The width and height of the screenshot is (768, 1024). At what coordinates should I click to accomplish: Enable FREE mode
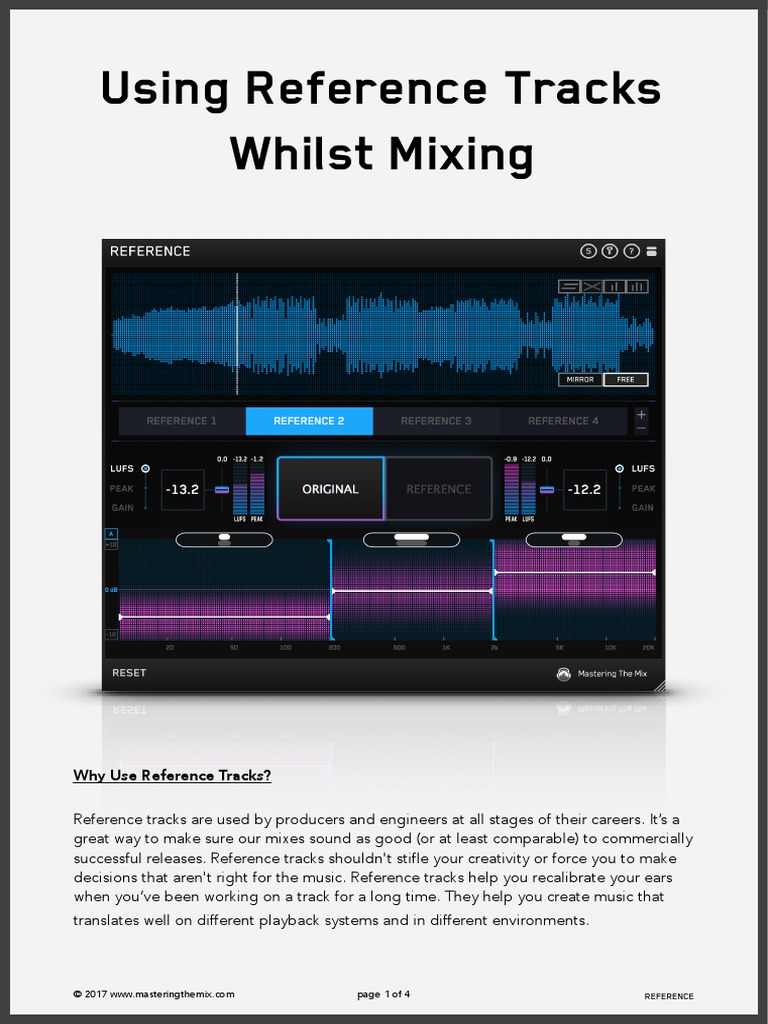626,379
